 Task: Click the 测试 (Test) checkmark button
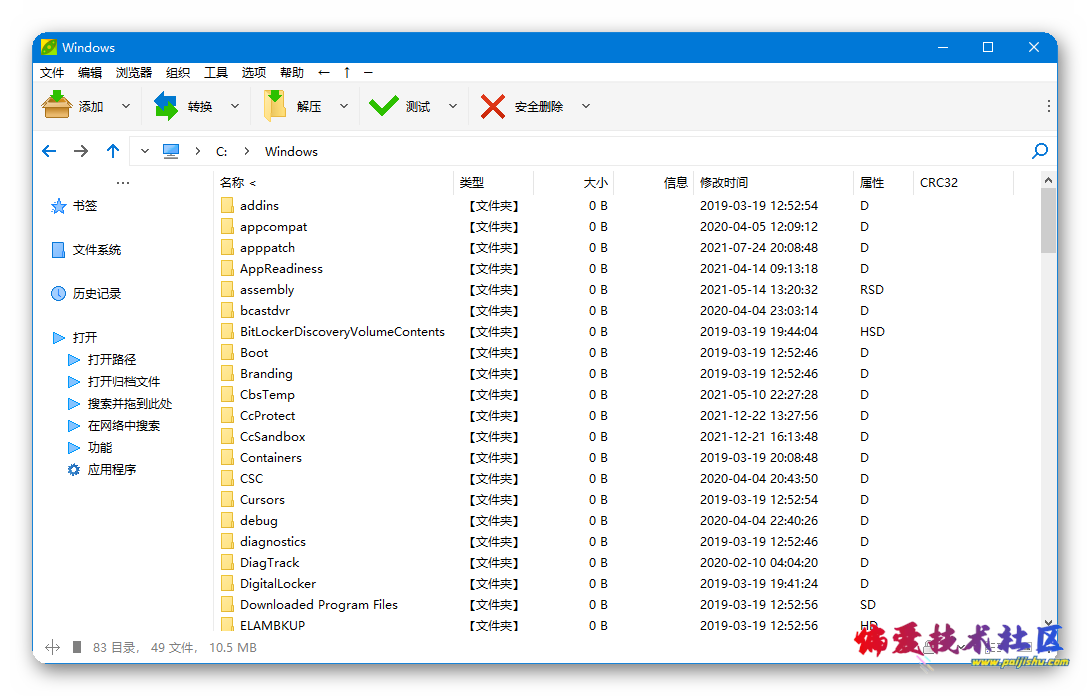click(400, 106)
